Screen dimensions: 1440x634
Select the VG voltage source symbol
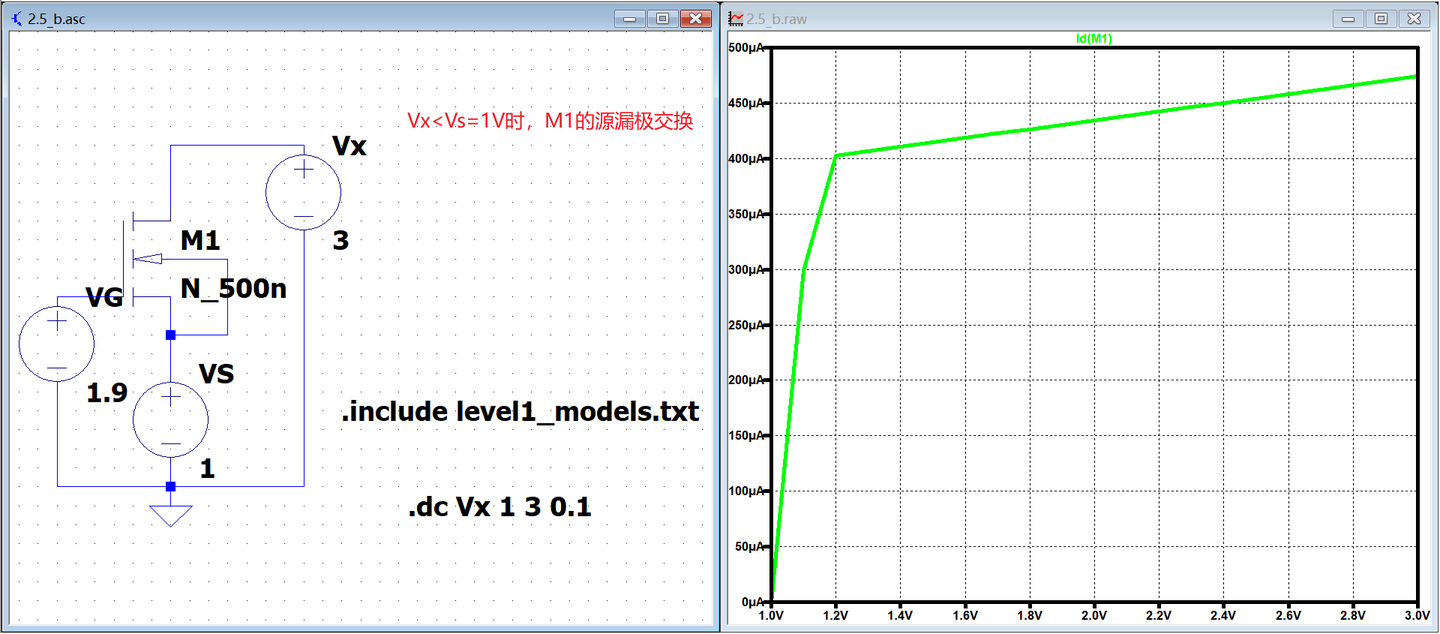(56, 344)
